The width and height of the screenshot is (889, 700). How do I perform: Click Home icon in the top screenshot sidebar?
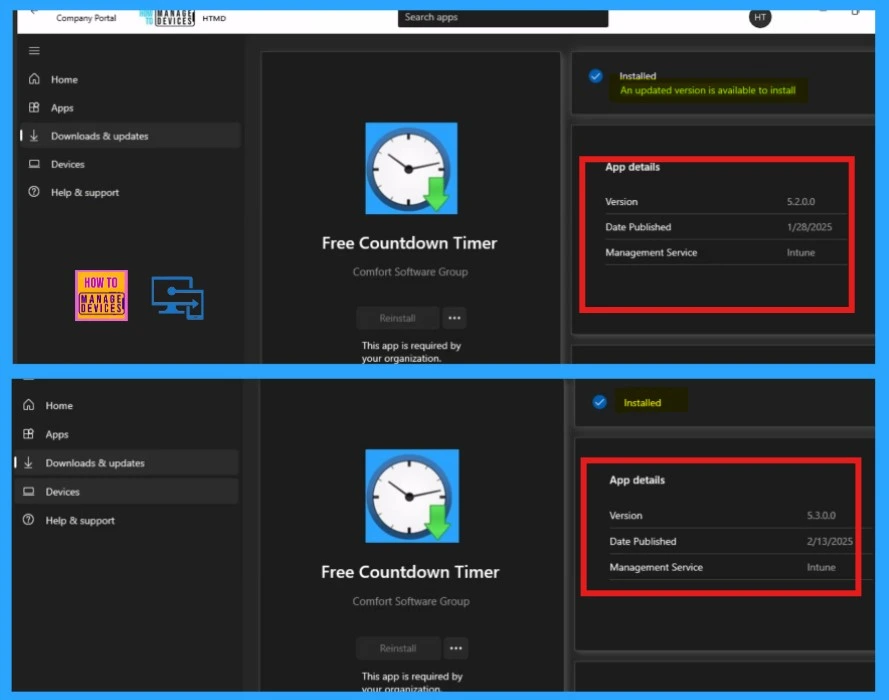34,79
